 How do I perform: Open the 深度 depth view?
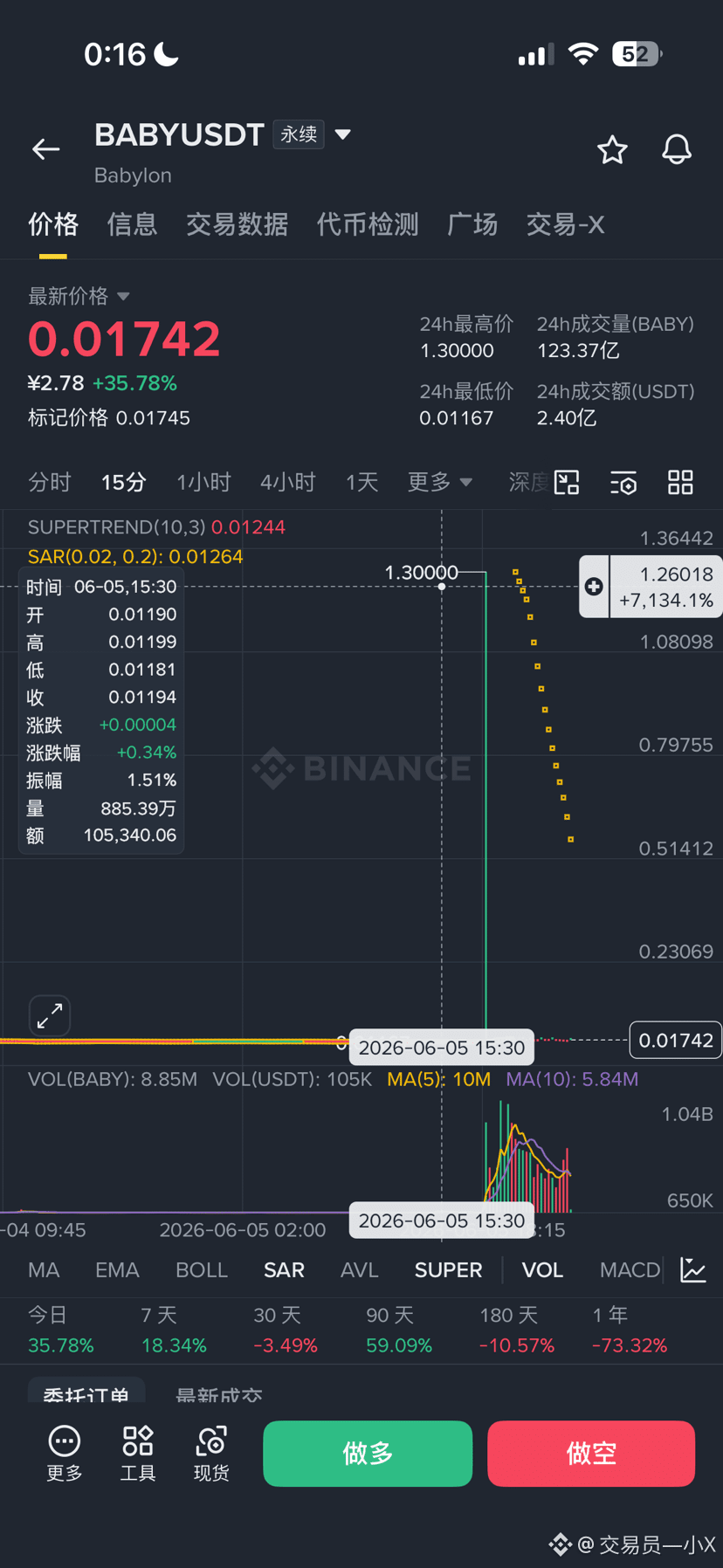[529, 482]
